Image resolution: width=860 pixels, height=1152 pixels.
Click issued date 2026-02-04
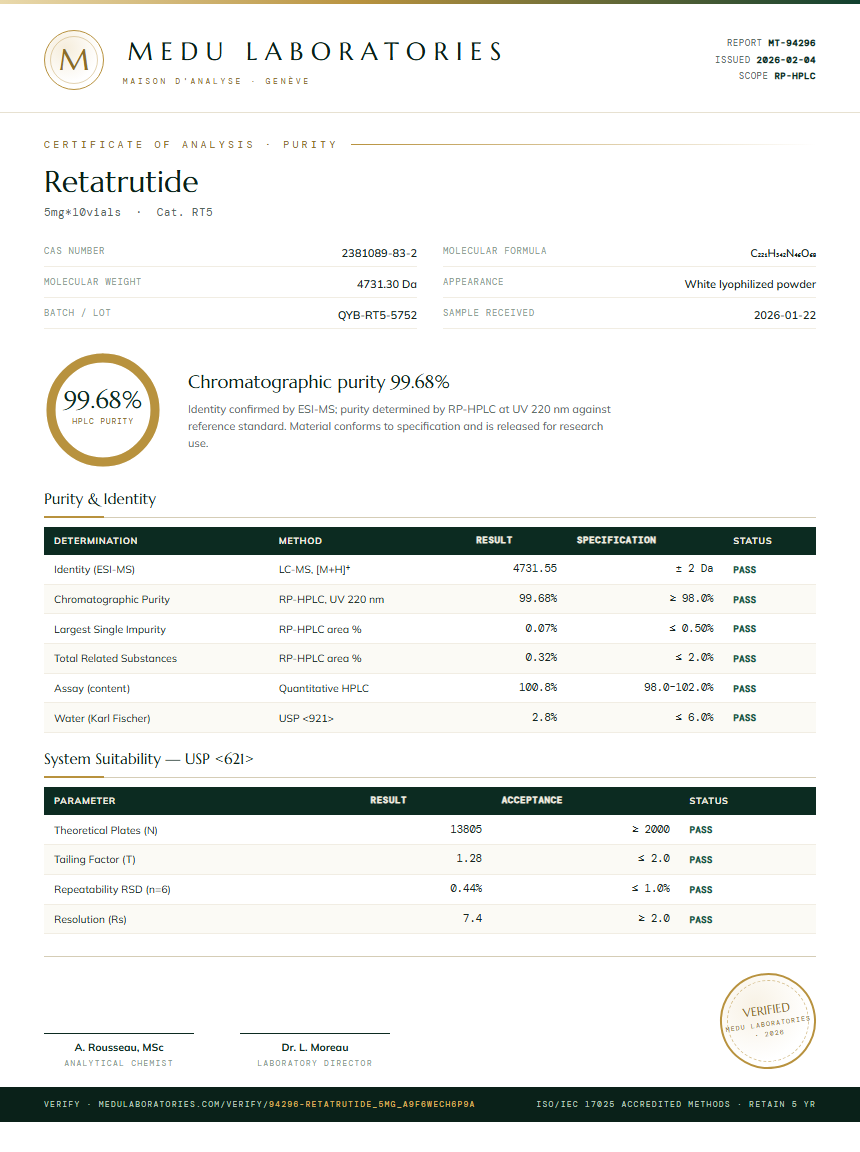pyautogui.click(x=786, y=60)
